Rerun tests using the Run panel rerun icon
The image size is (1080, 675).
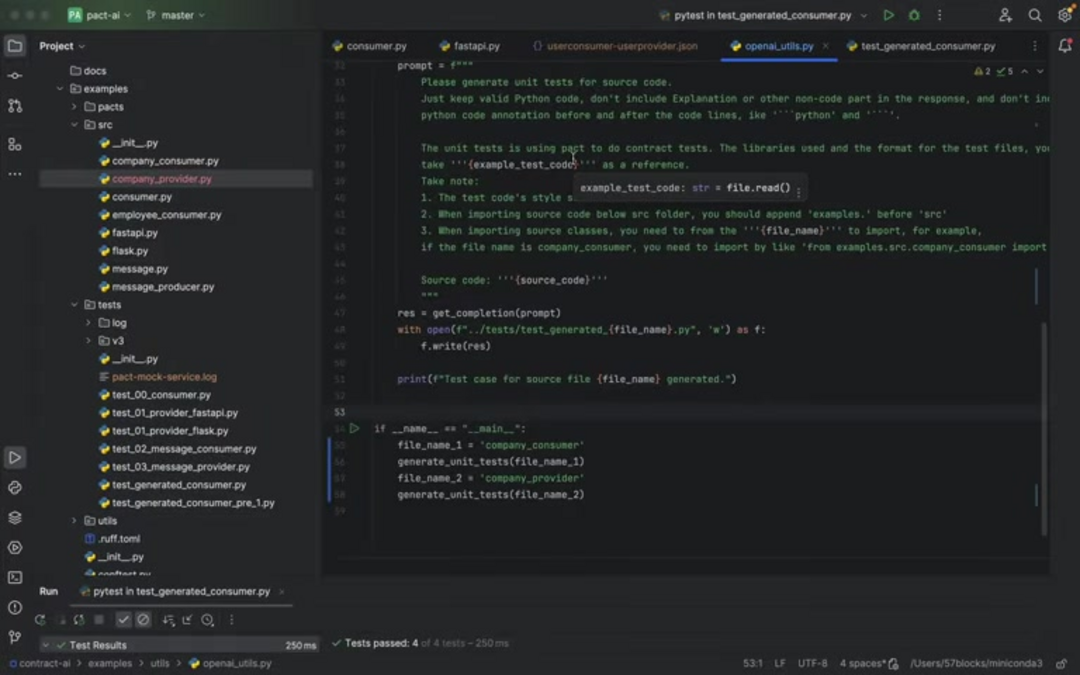[40, 620]
